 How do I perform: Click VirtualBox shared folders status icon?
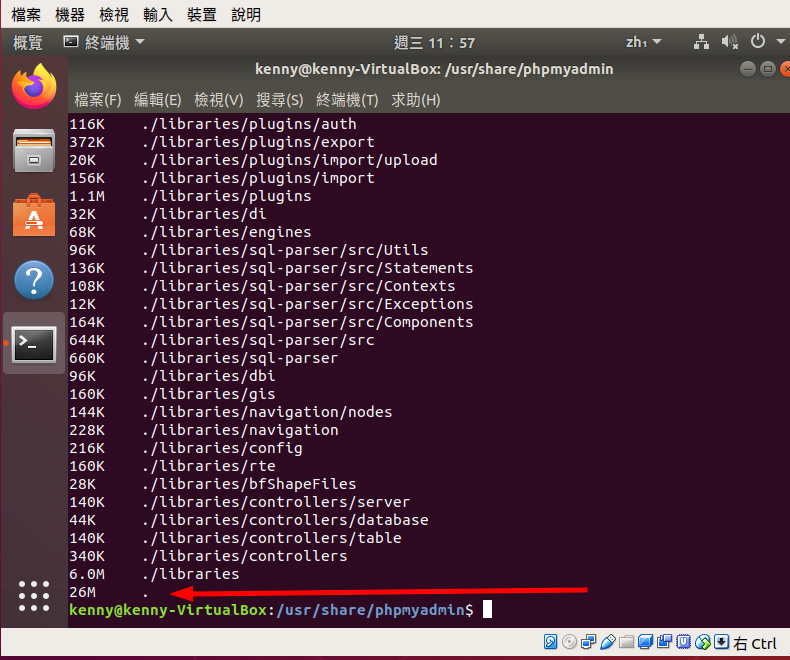tap(626, 642)
